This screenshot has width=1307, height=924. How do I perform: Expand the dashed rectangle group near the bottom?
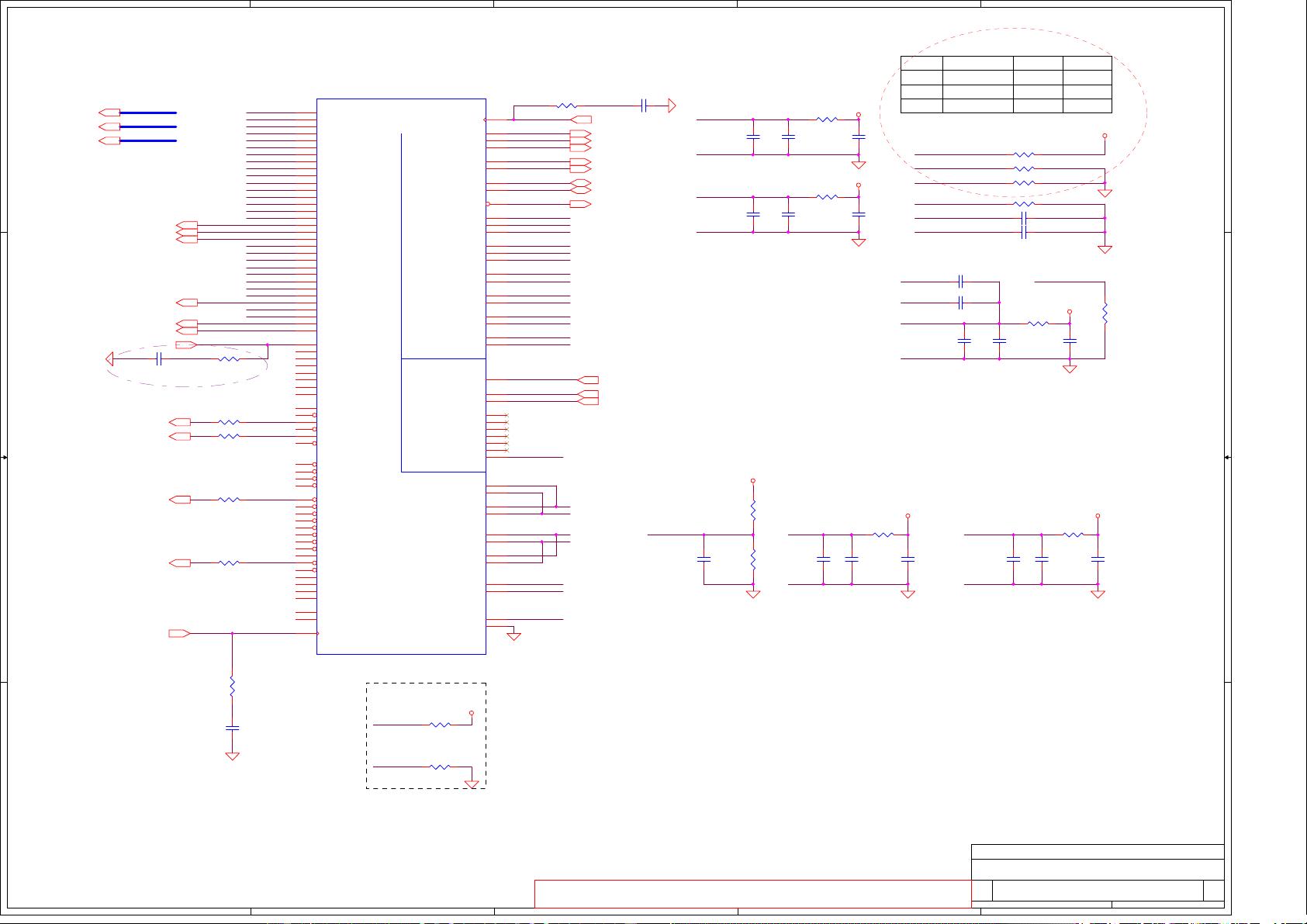(x=426, y=735)
